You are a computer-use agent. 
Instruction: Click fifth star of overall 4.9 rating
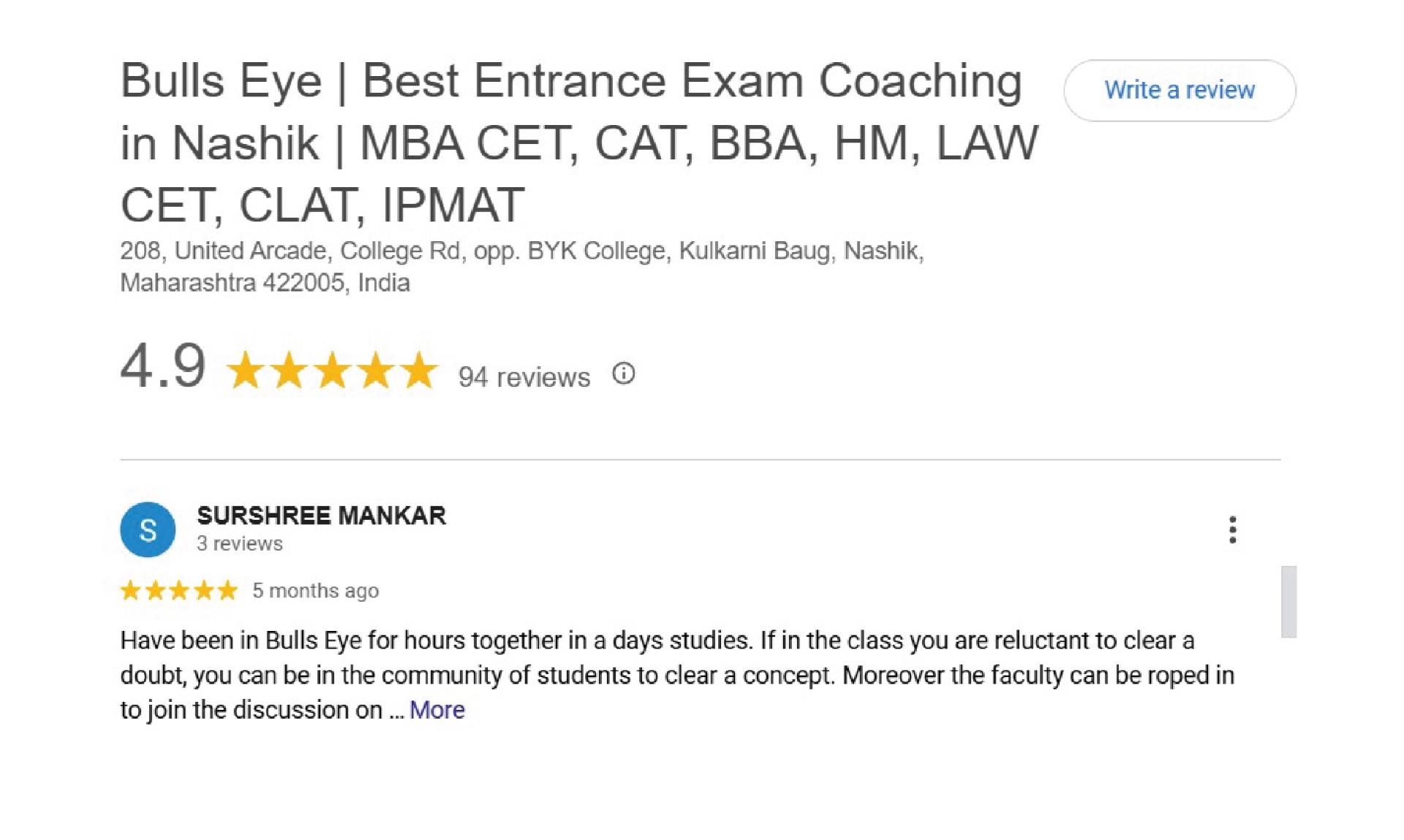pyautogui.click(x=419, y=370)
